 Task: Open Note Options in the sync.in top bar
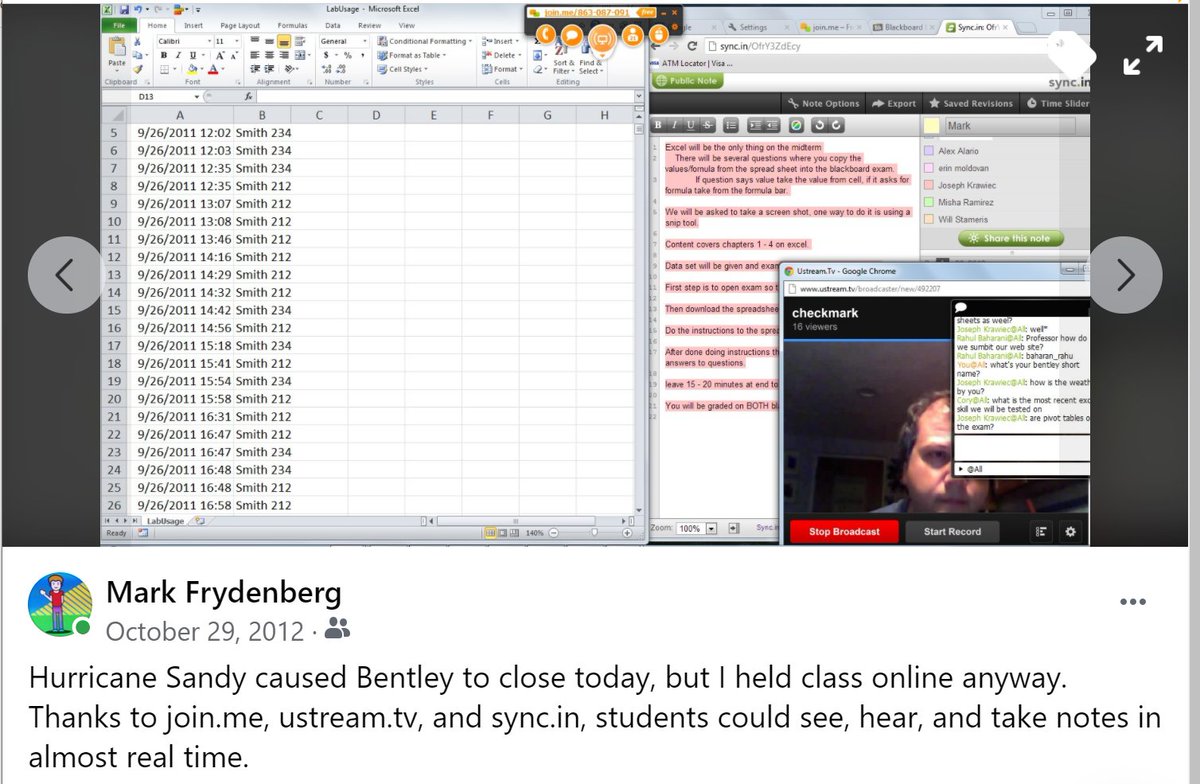823,103
